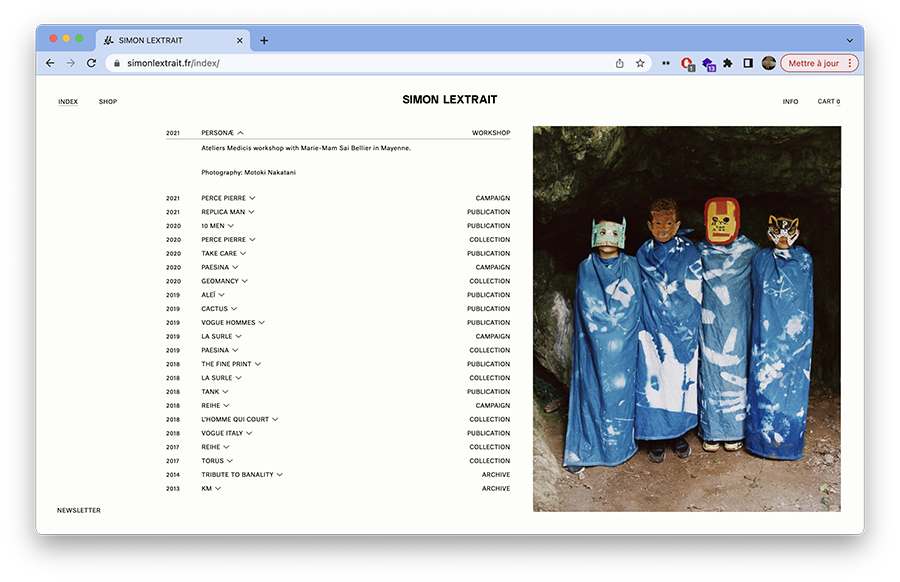This screenshot has height=582, width=900.
Task: Open the INDEX navigation link
Action: point(68,102)
